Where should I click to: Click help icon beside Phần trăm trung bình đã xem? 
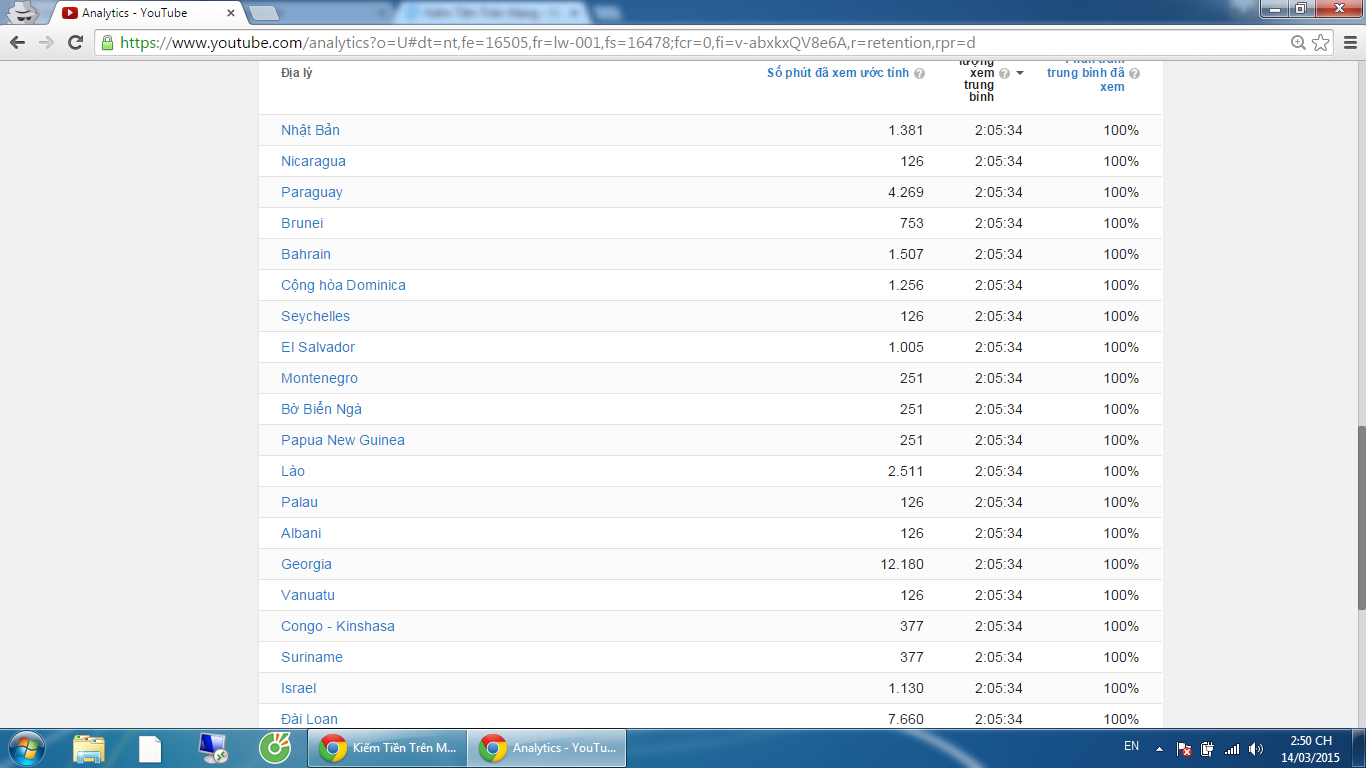point(1135,73)
